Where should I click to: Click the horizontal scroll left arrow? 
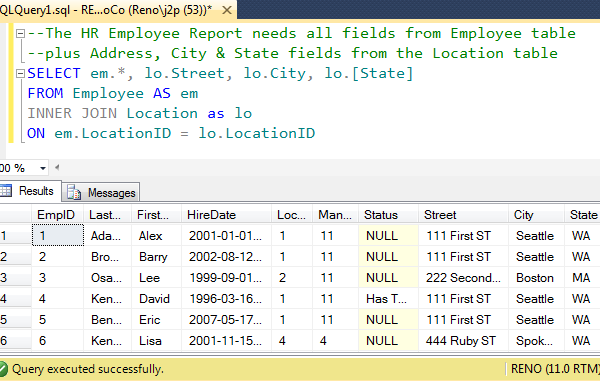click(x=57, y=167)
